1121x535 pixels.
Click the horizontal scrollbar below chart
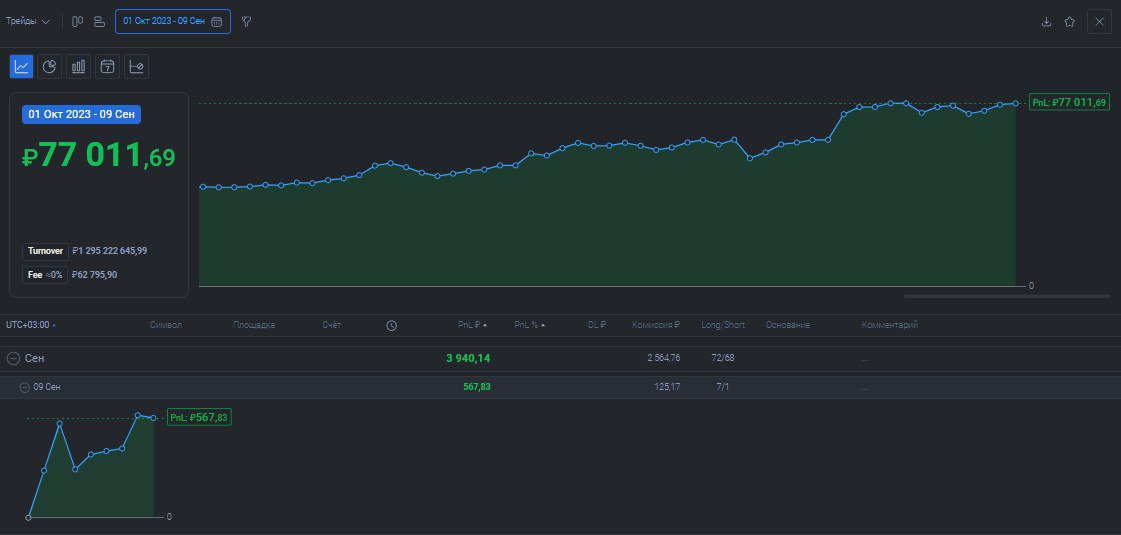pos(1007,295)
